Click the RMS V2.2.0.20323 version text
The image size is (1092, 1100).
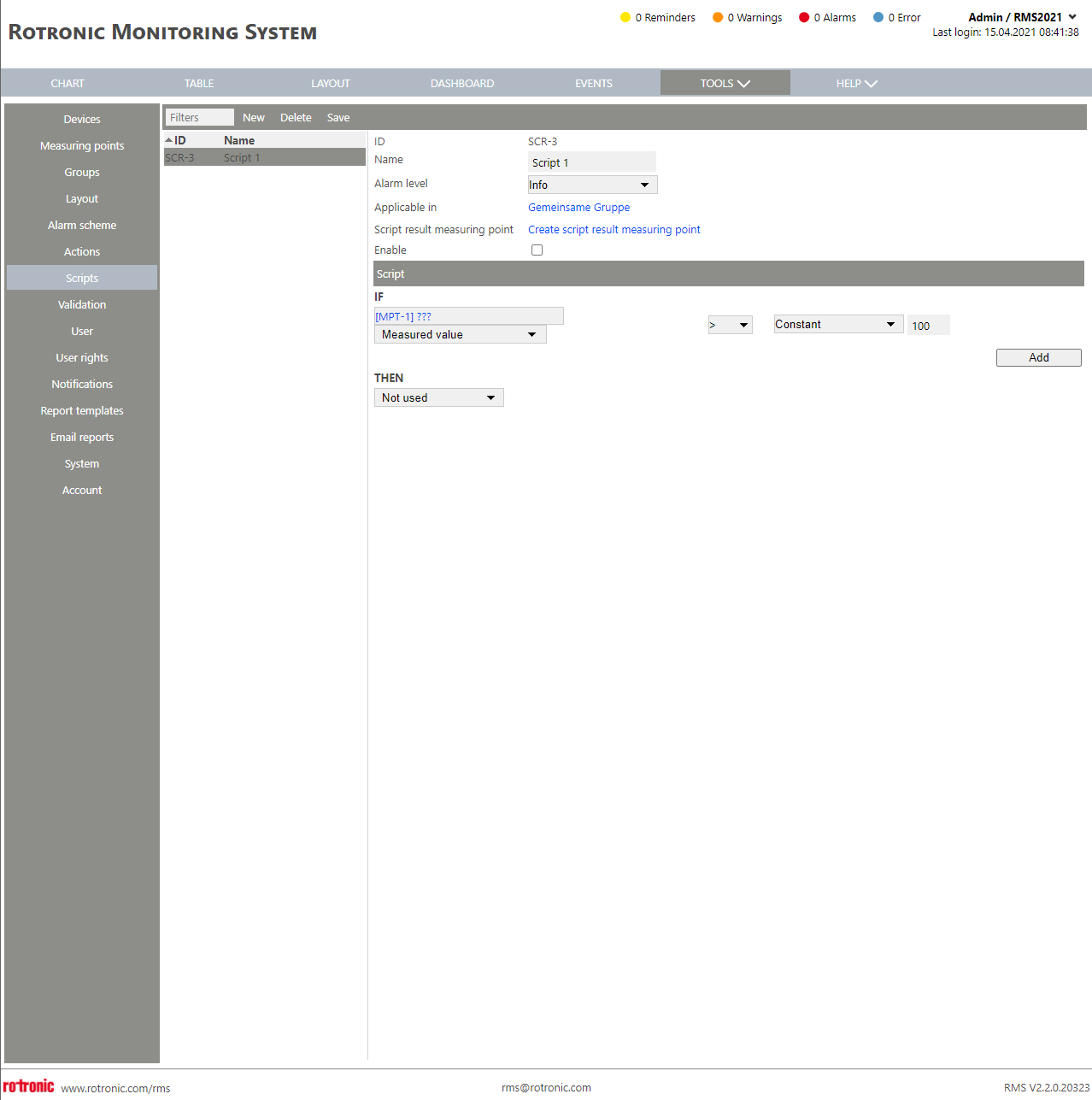pyautogui.click(x=1047, y=1087)
